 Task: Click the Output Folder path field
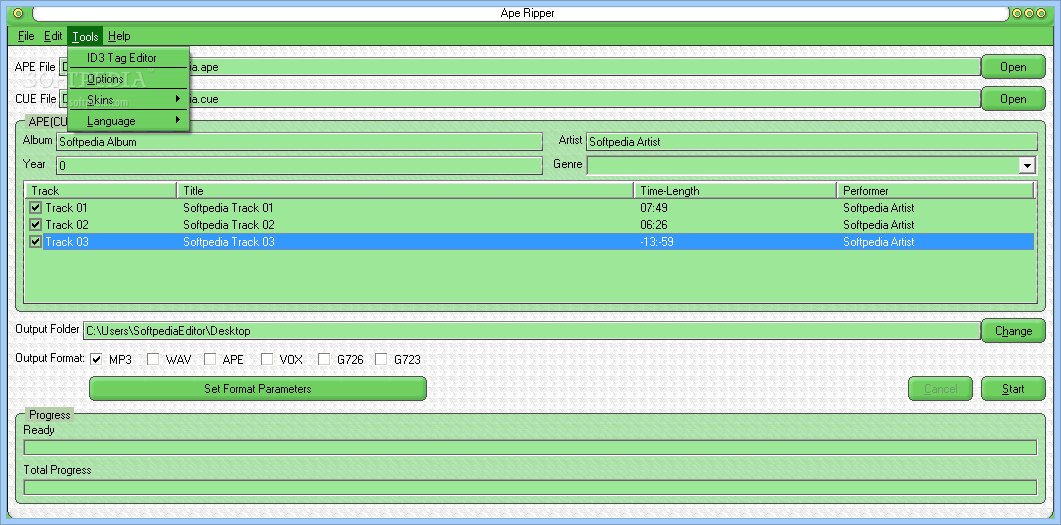(x=531, y=331)
